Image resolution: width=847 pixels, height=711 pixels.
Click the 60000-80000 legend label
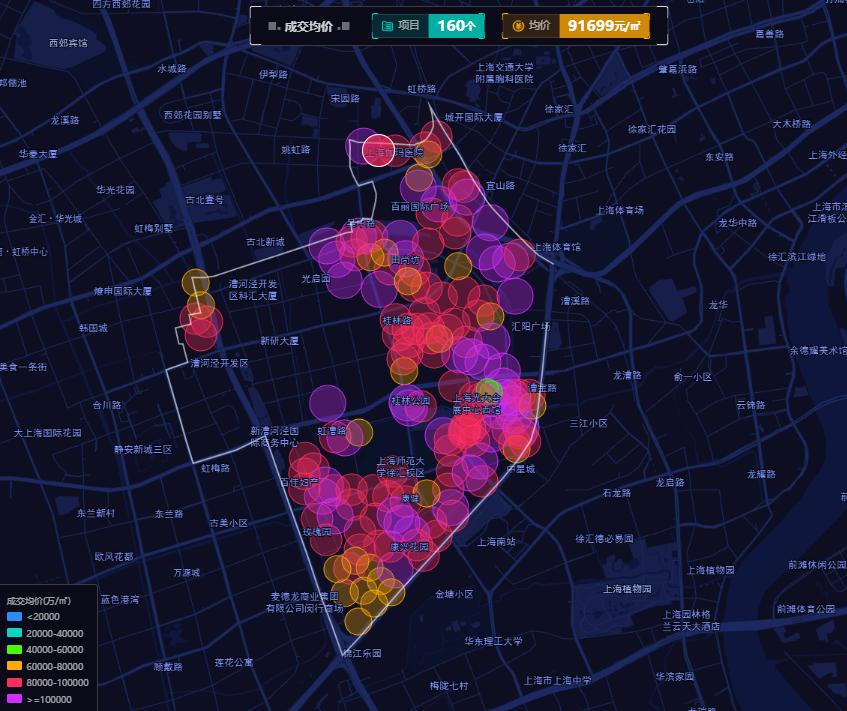pyautogui.click(x=55, y=666)
